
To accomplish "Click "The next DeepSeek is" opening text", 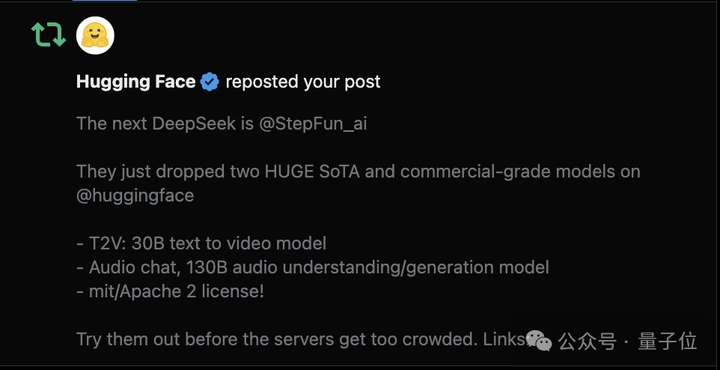I will point(165,124).
